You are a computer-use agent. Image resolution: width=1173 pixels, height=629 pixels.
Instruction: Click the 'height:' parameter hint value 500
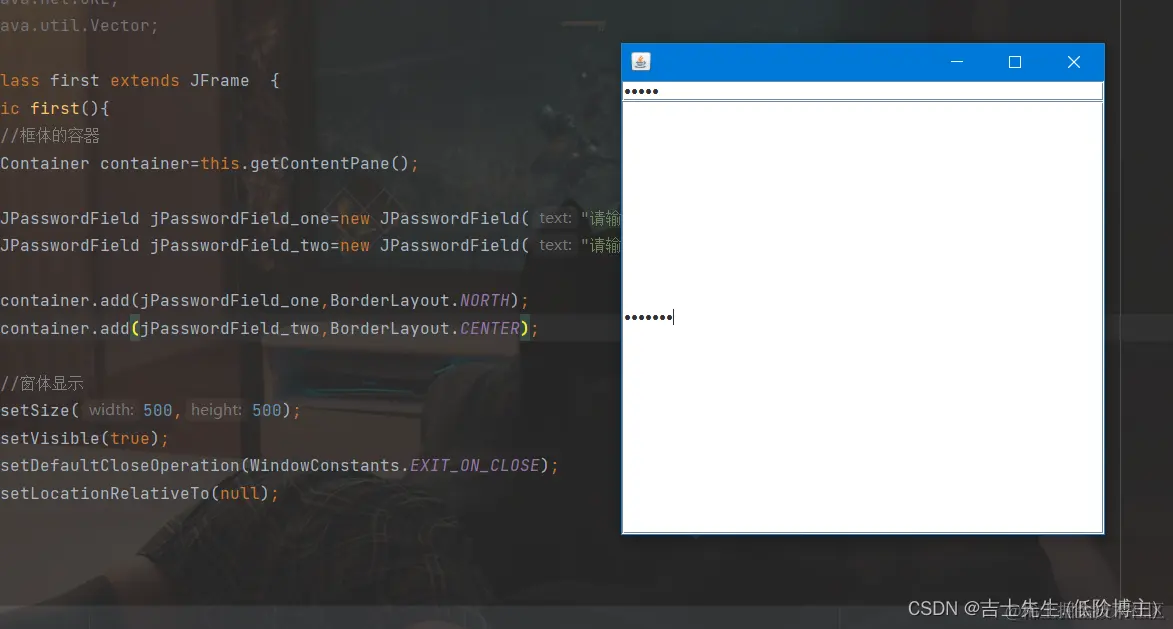266,410
